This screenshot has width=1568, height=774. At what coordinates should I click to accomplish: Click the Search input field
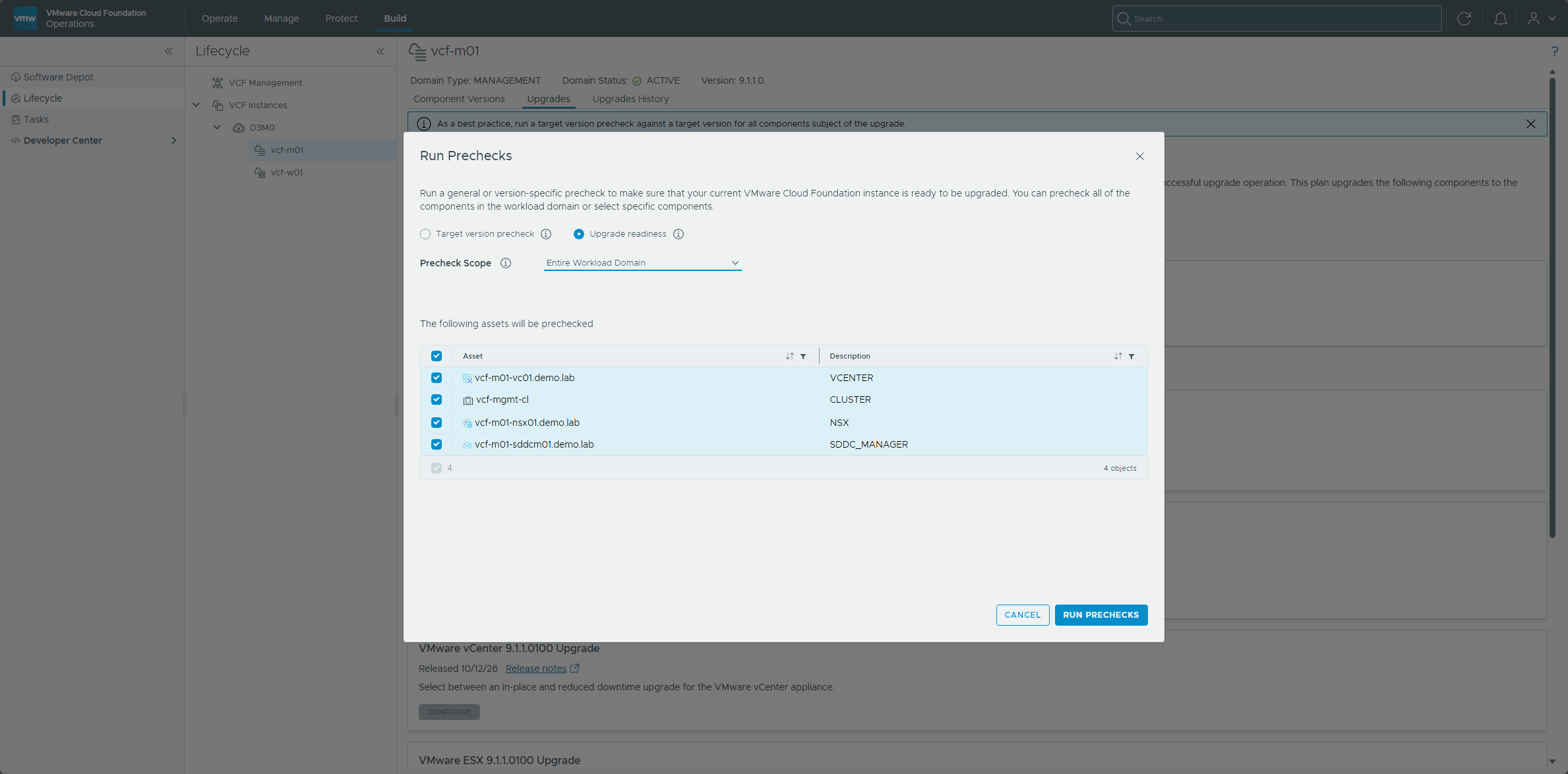coord(1277,18)
